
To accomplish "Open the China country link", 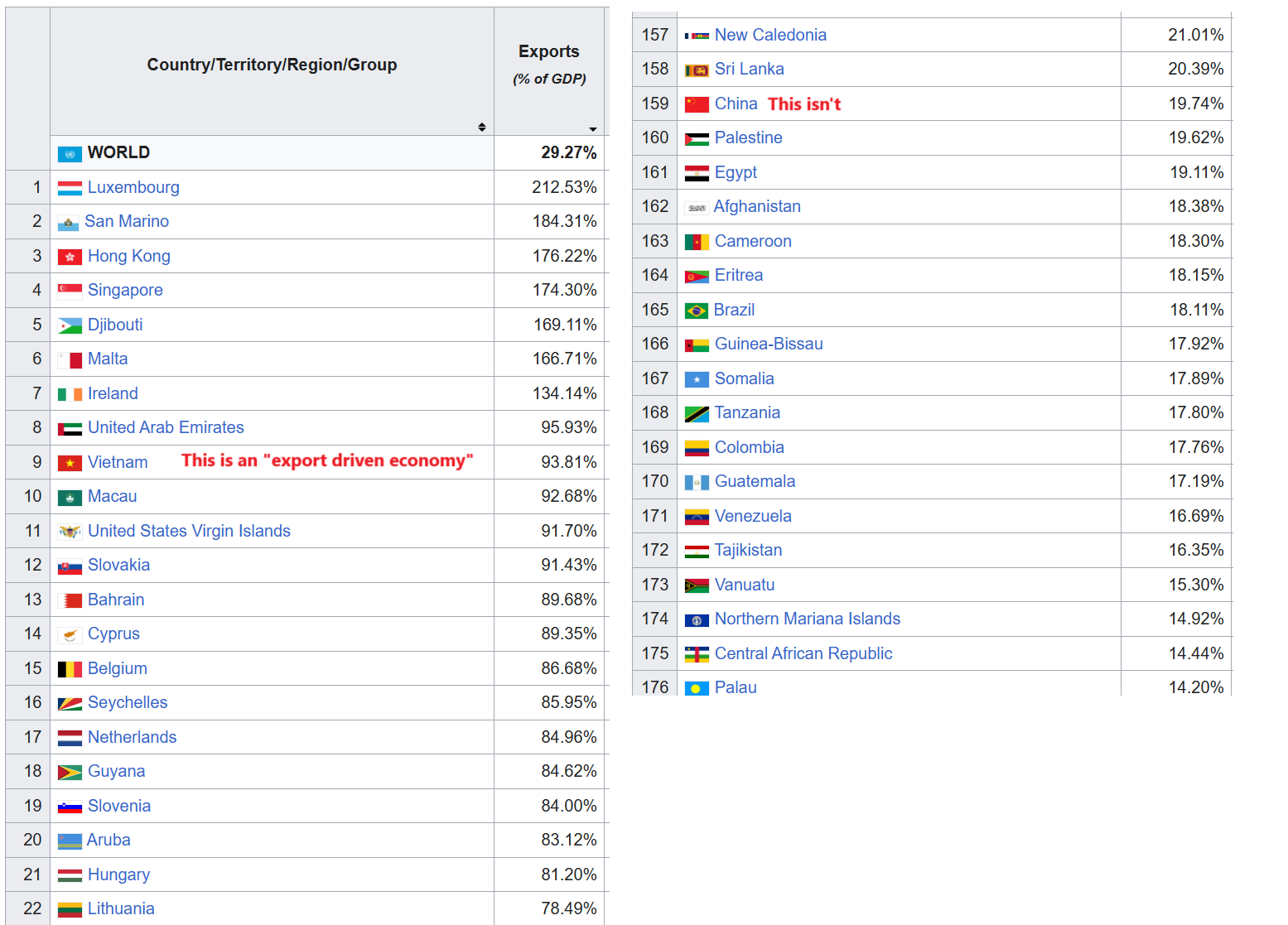I will click(736, 104).
